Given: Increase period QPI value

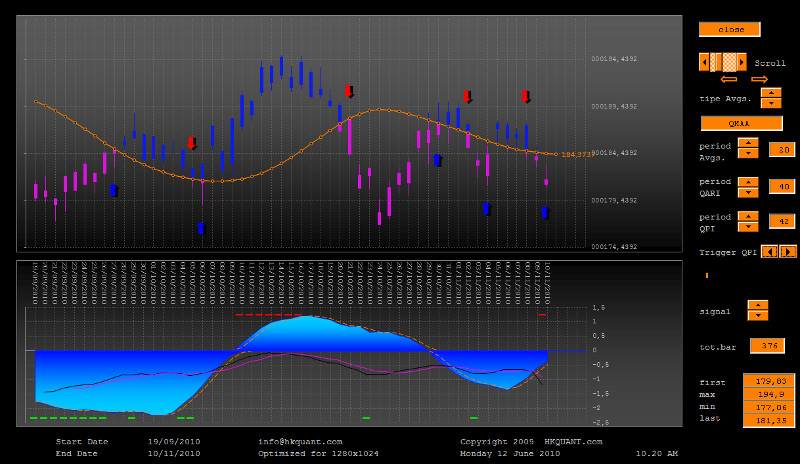Looking at the screenshot, I should [x=748, y=216].
